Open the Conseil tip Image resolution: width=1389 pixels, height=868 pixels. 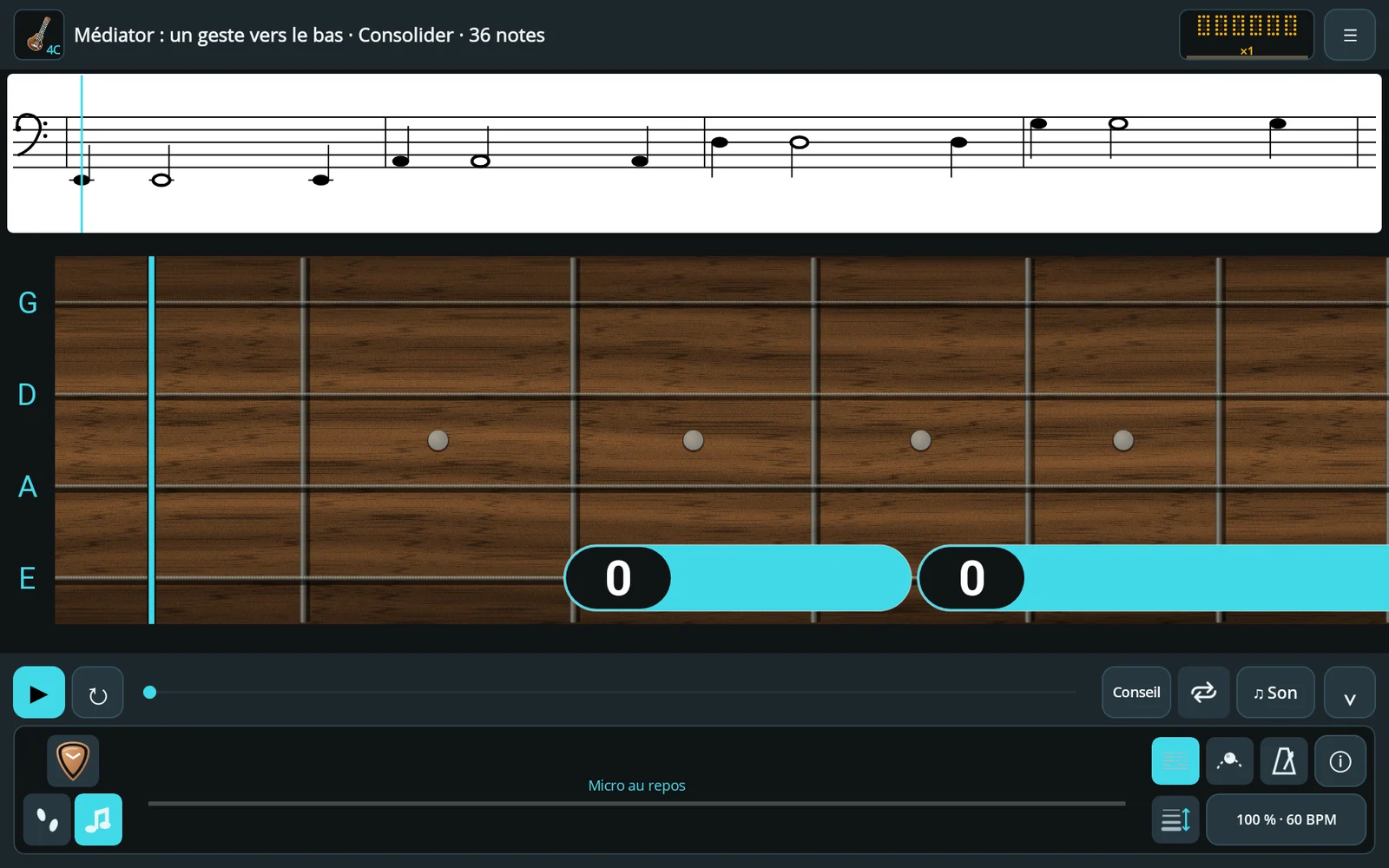[x=1136, y=693]
